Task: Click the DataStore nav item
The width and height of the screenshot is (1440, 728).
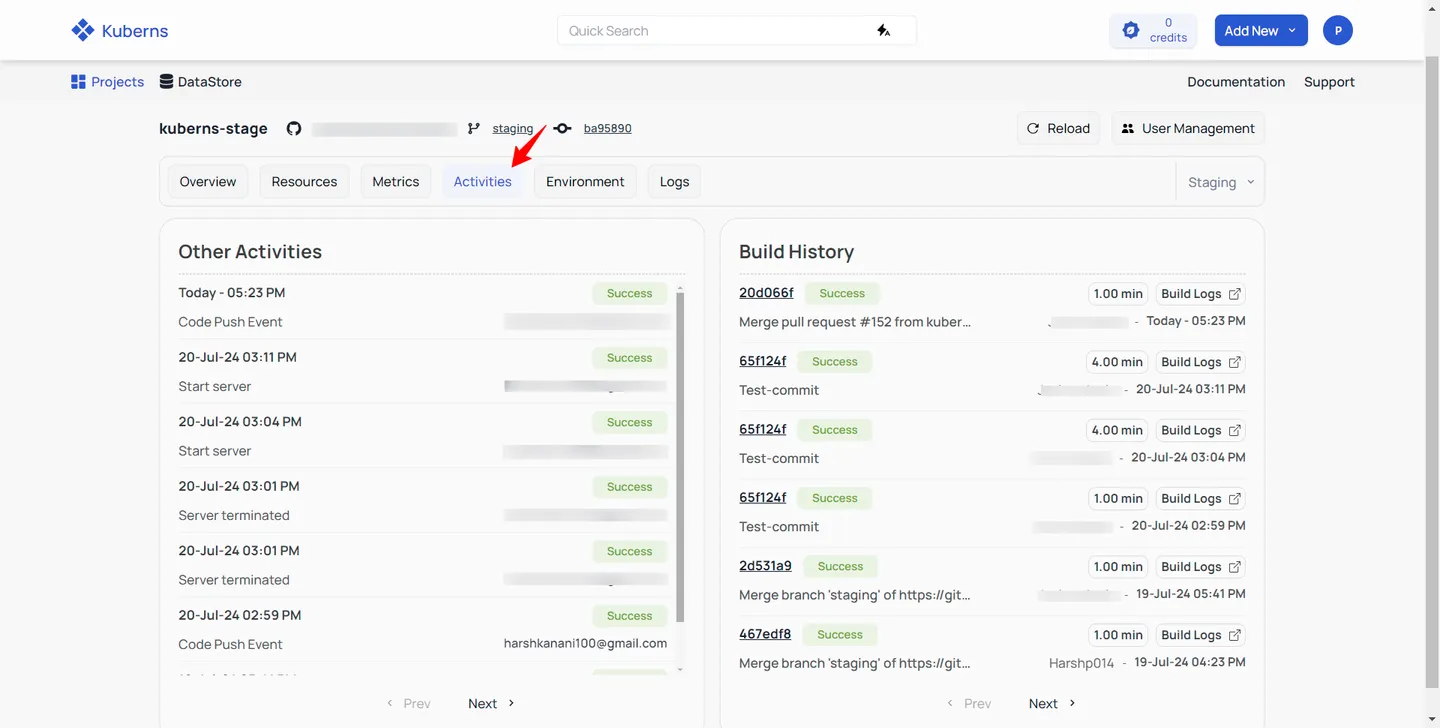Action: (200, 82)
